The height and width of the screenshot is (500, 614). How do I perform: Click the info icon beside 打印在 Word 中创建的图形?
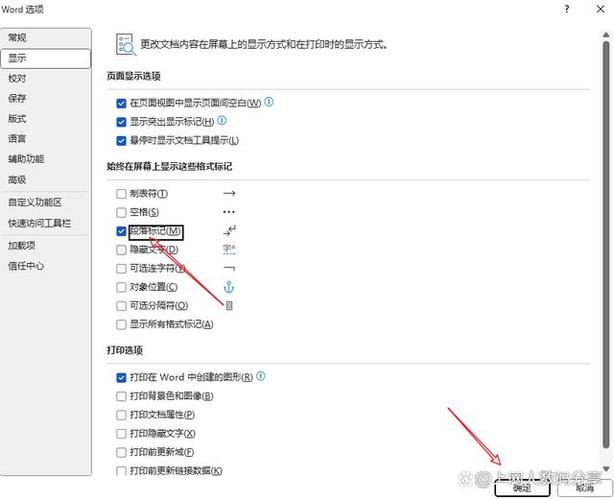point(260,376)
